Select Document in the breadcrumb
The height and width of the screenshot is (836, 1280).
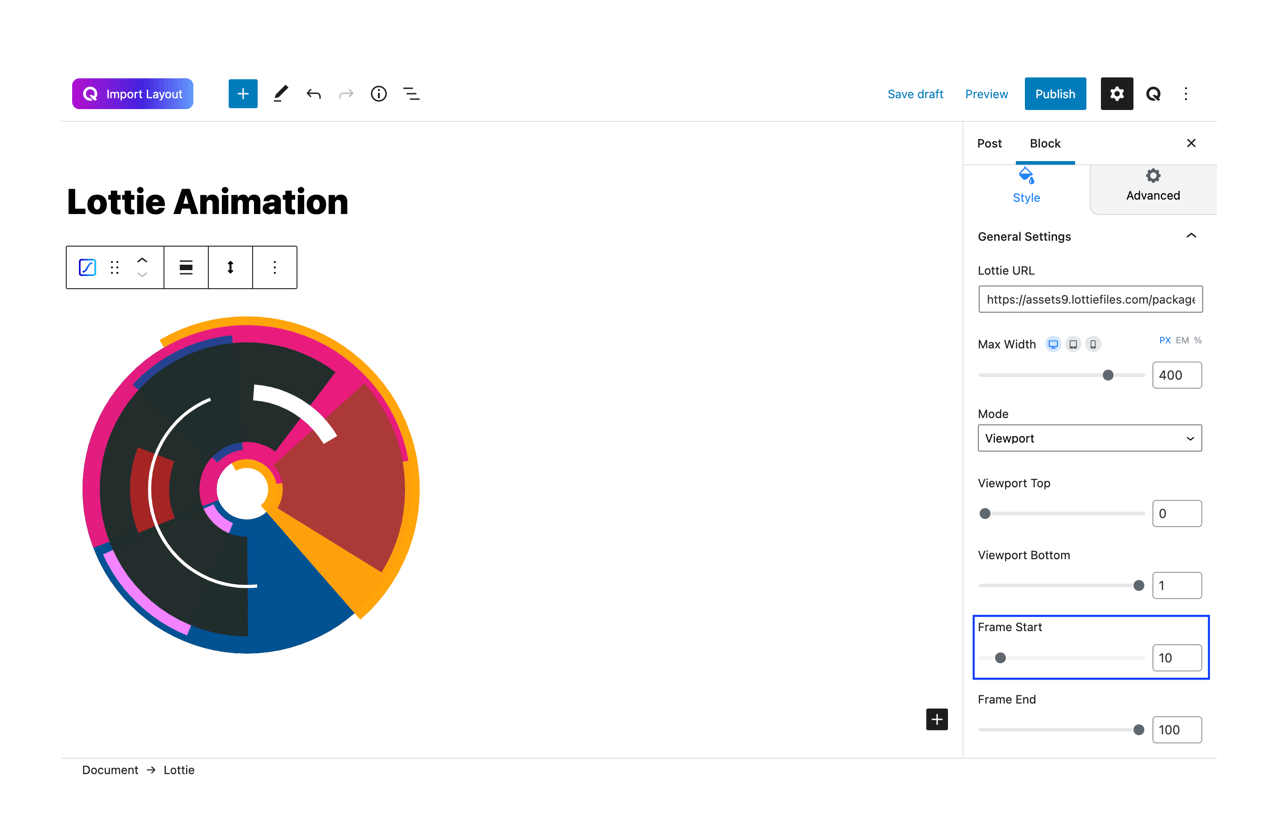(x=110, y=770)
